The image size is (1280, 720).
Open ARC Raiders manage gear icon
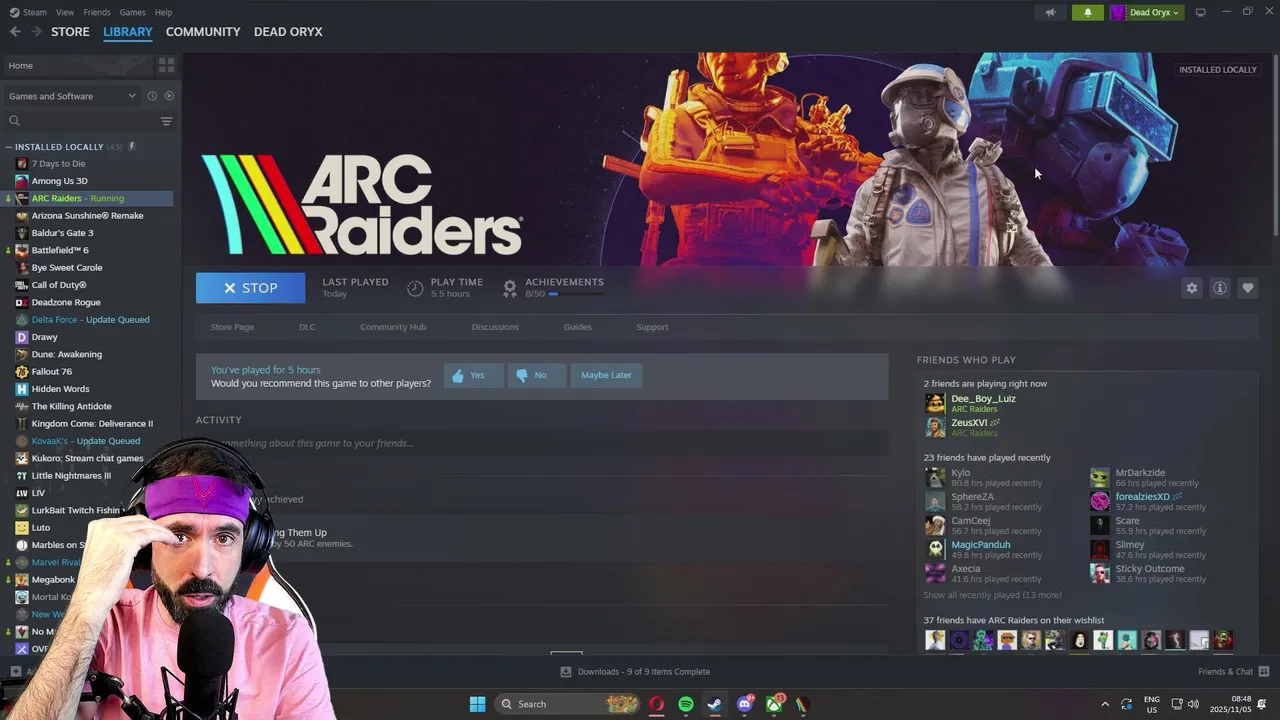click(1192, 288)
